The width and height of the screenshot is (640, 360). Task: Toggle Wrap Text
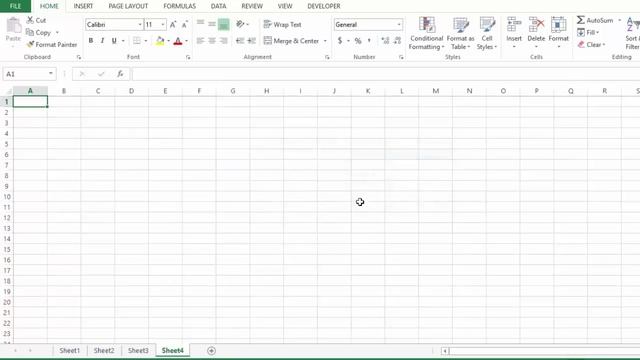[282, 24]
